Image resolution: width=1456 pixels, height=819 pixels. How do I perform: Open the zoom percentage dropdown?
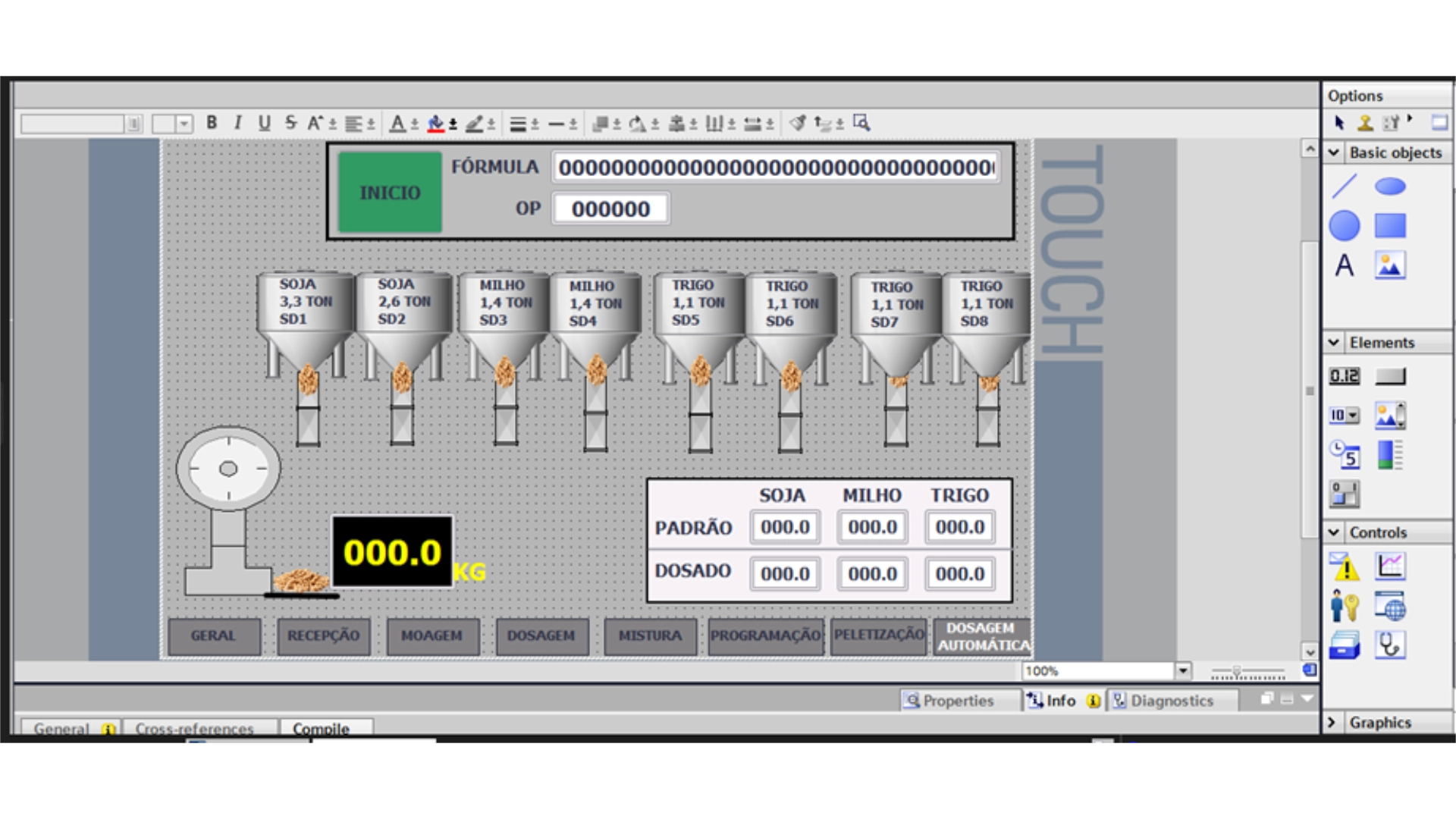[1182, 671]
